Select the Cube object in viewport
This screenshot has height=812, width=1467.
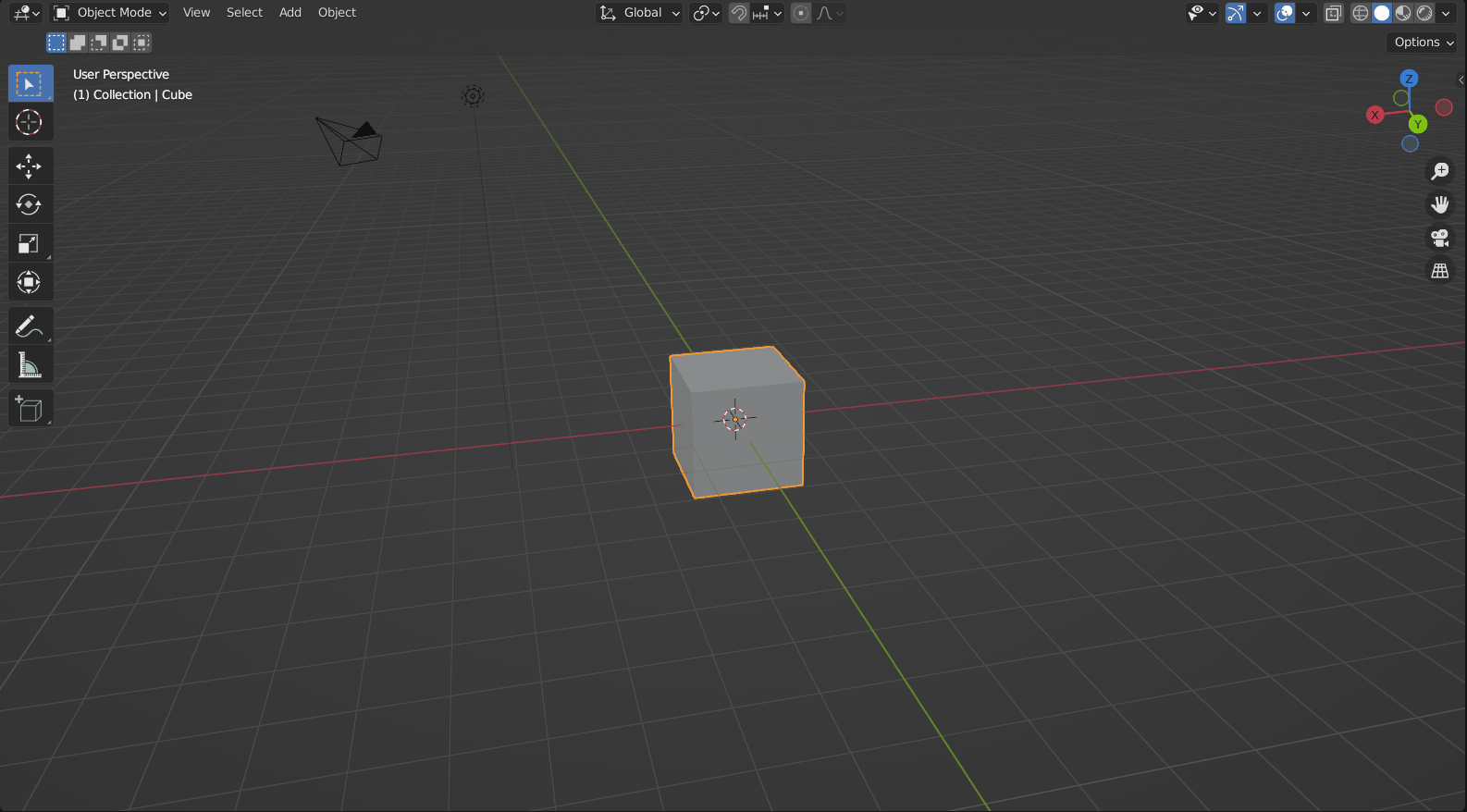[737, 422]
